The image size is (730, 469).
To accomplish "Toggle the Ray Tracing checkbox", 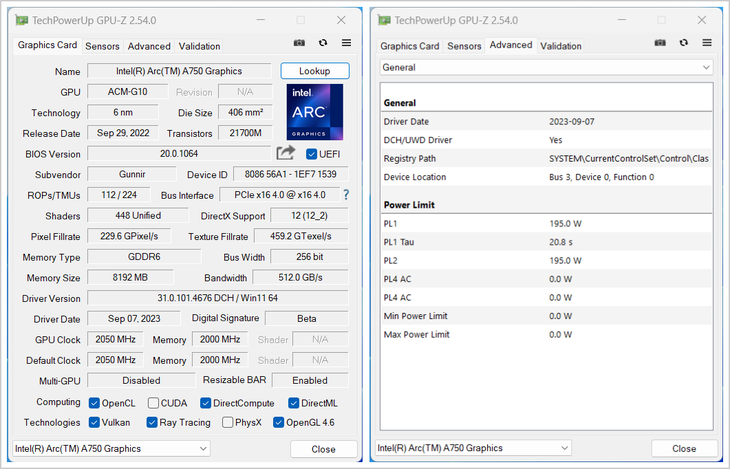I will click(x=153, y=422).
